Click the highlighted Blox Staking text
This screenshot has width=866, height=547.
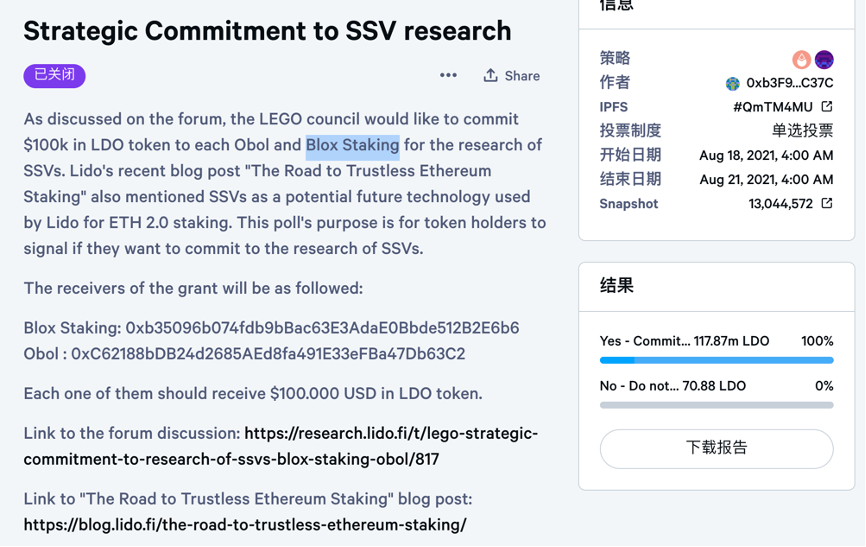(352, 145)
